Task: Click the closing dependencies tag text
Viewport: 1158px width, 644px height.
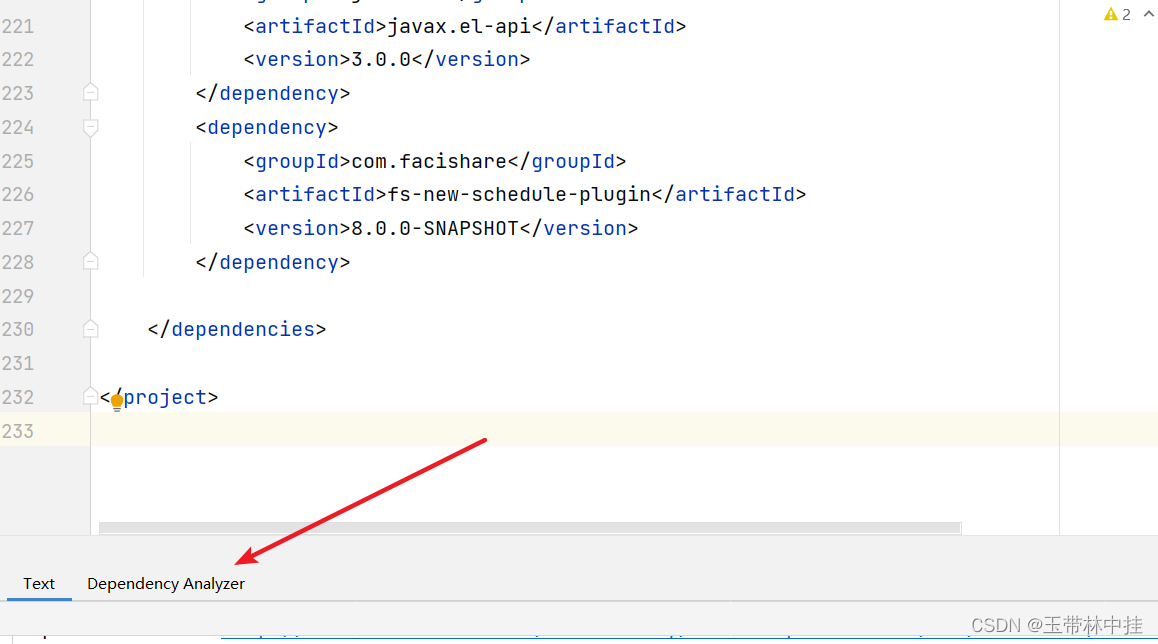Action: tap(236, 329)
